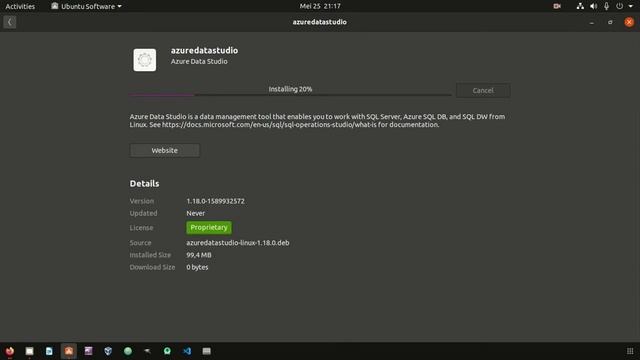Select the Ubuntu Software dock icon

(x=69, y=351)
